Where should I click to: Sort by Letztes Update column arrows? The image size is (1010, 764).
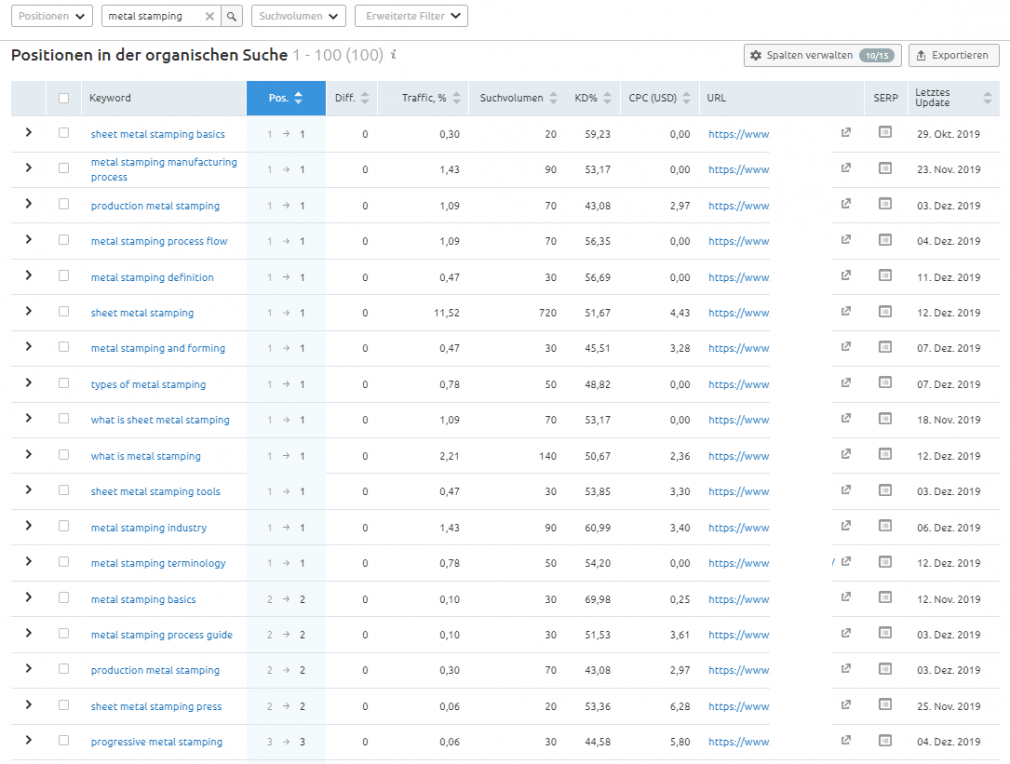pos(987,98)
